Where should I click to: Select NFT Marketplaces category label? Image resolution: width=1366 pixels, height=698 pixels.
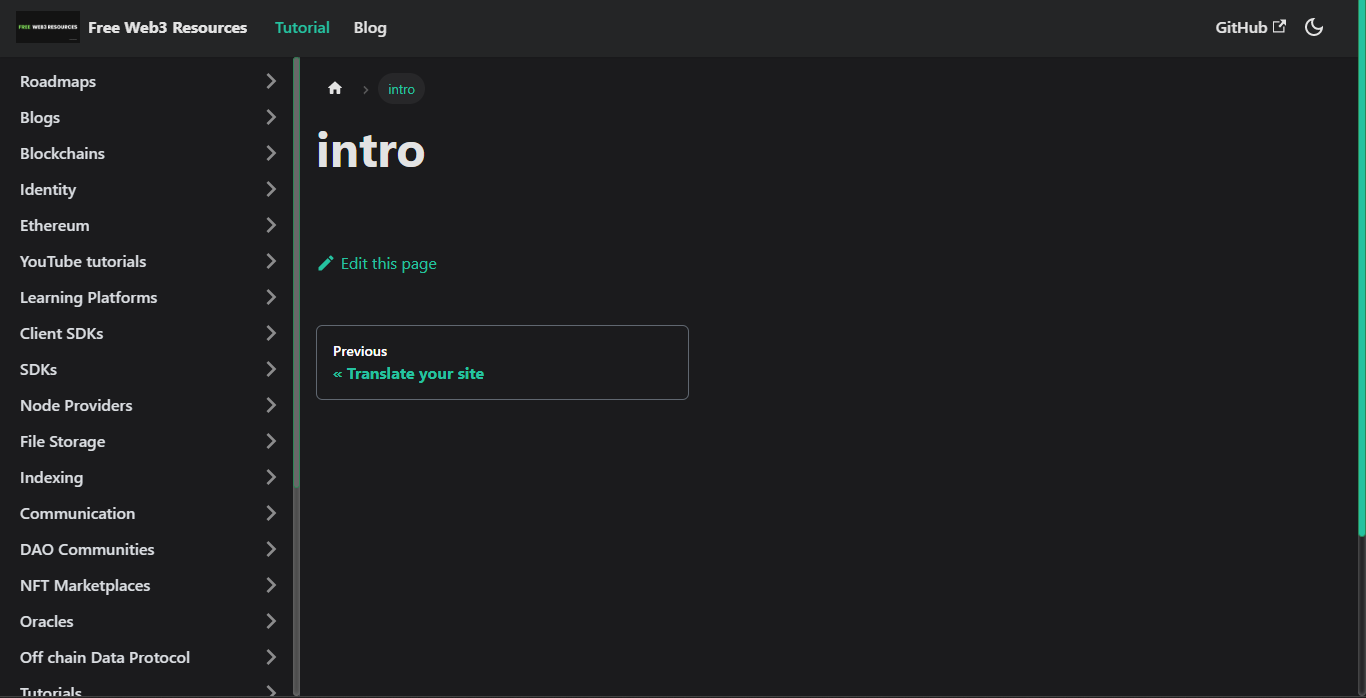coord(85,585)
